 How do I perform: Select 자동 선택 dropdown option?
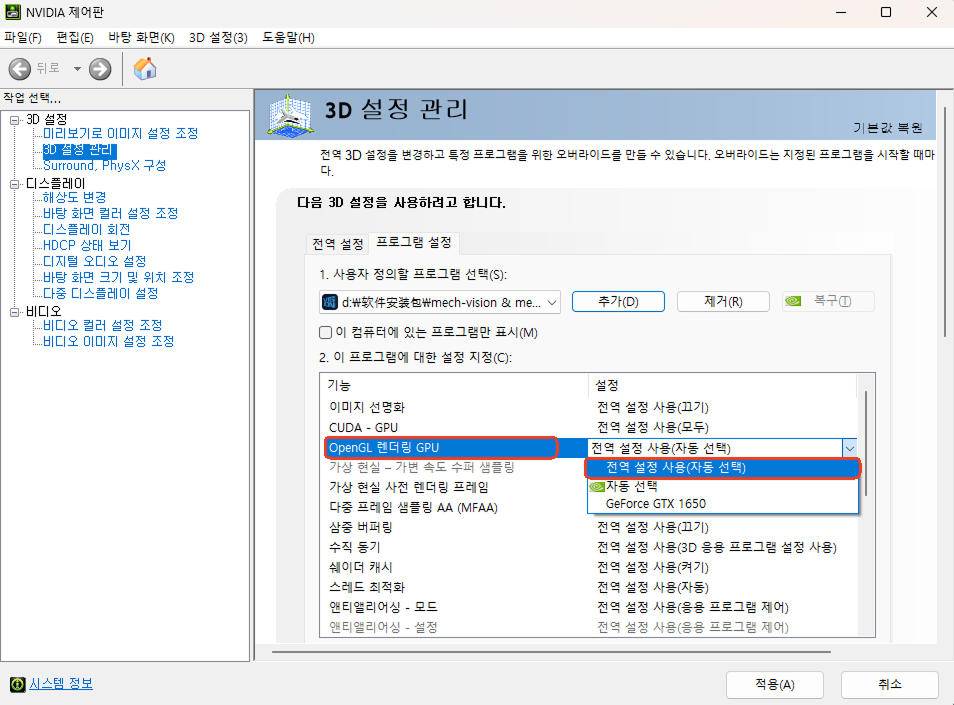click(722, 486)
